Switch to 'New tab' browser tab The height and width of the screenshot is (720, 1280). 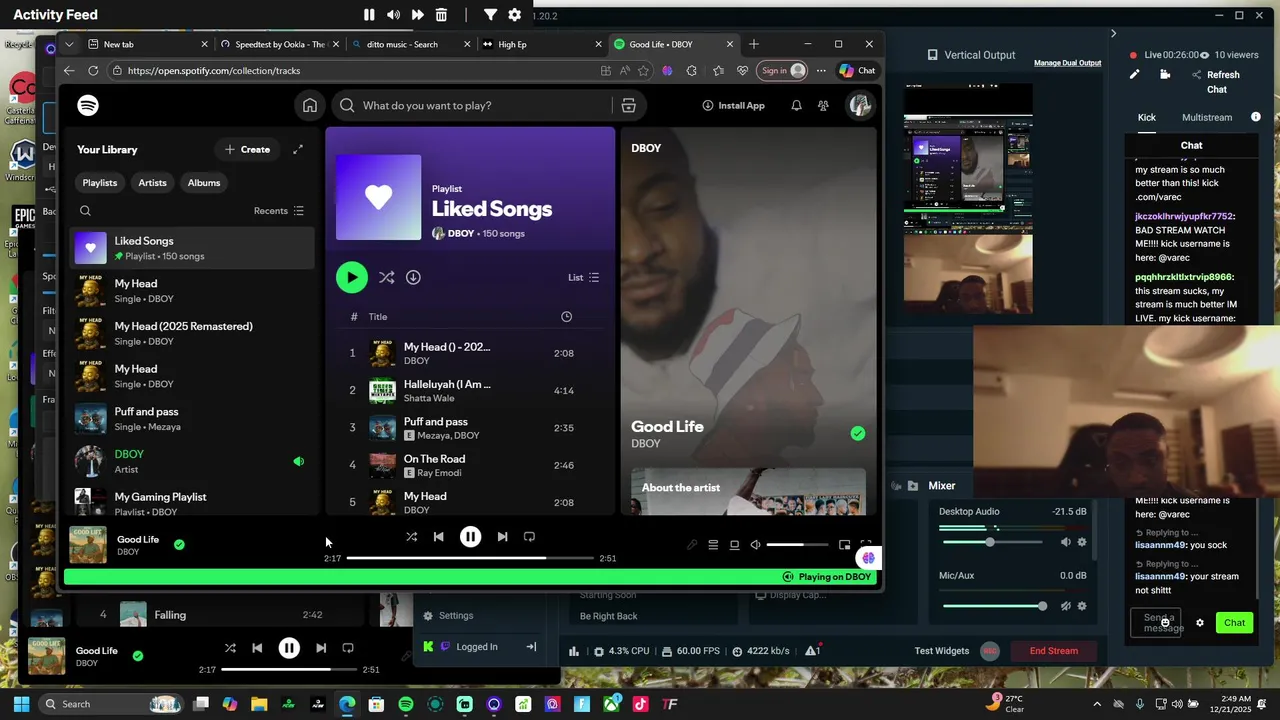(148, 44)
